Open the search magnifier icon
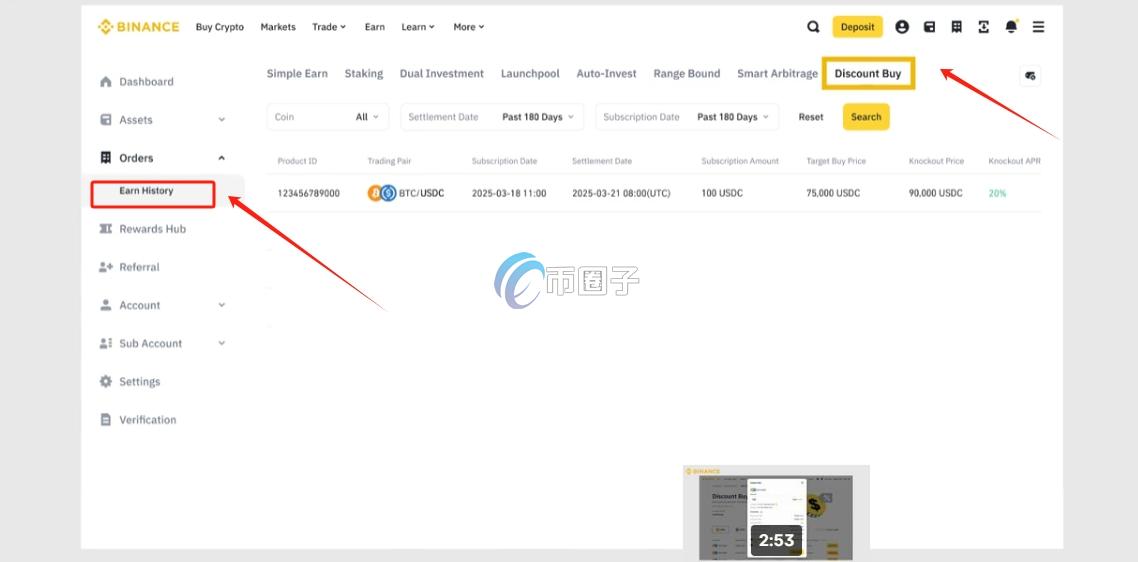Viewport: 1138px width, 562px height. [x=813, y=27]
